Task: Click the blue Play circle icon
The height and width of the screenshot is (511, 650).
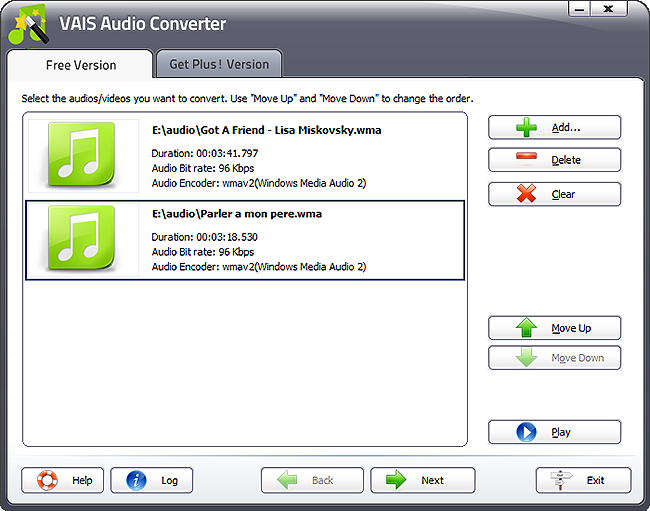Action: click(526, 432)
